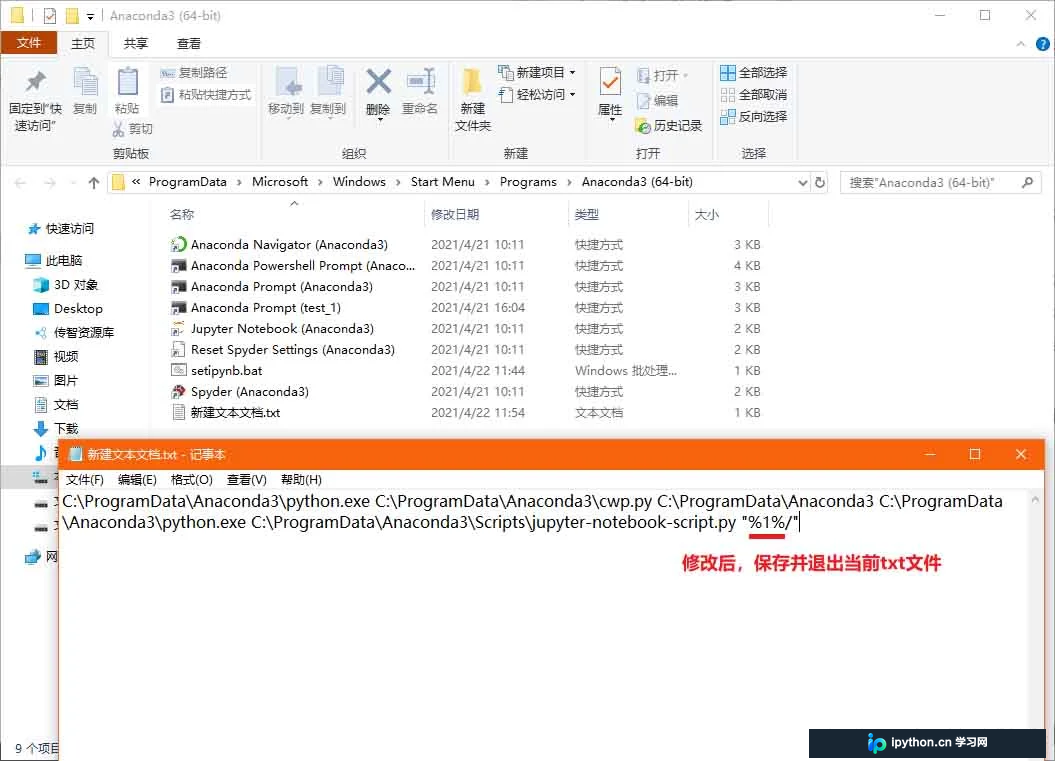Click the 删除 red X icon
The width and height of the screenshot is (1055, 761).
pyautogui.click(x=378, y=82)
